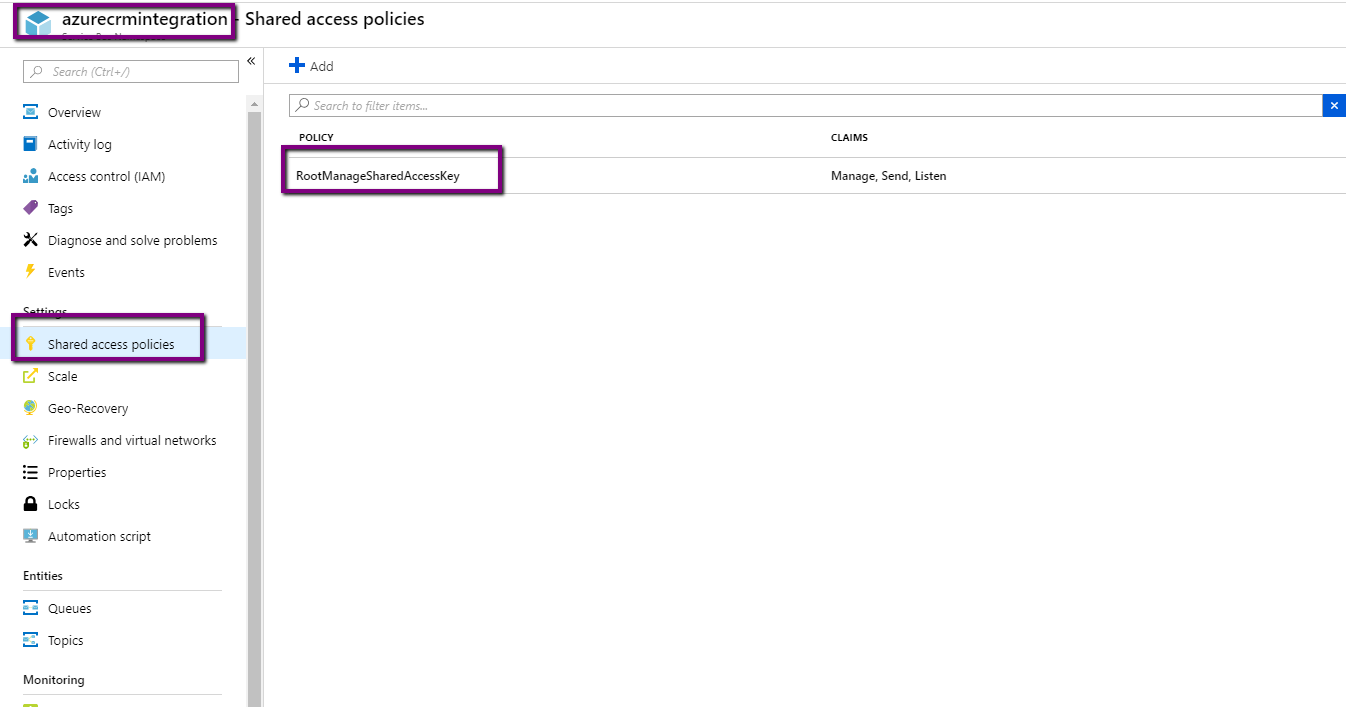Screen dimensions: 1346x707
Task: Collapse the left navigation sidebar
Action: click(x=251, y=61)
